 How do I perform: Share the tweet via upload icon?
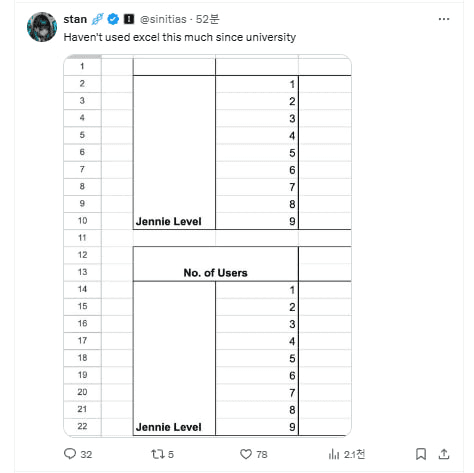(444, 454)
